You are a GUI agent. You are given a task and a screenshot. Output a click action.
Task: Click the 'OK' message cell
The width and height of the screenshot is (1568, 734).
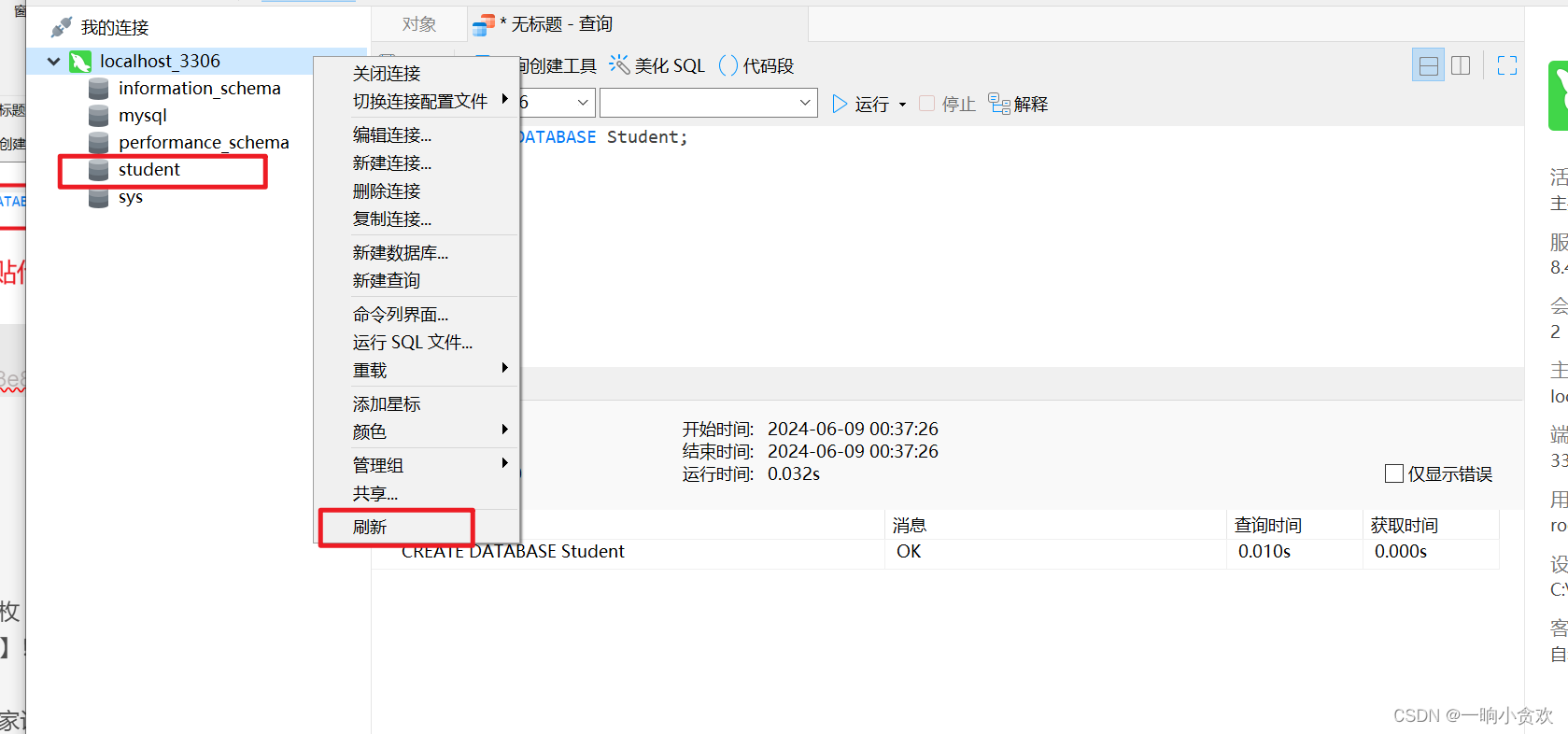(x=909, y=552)
